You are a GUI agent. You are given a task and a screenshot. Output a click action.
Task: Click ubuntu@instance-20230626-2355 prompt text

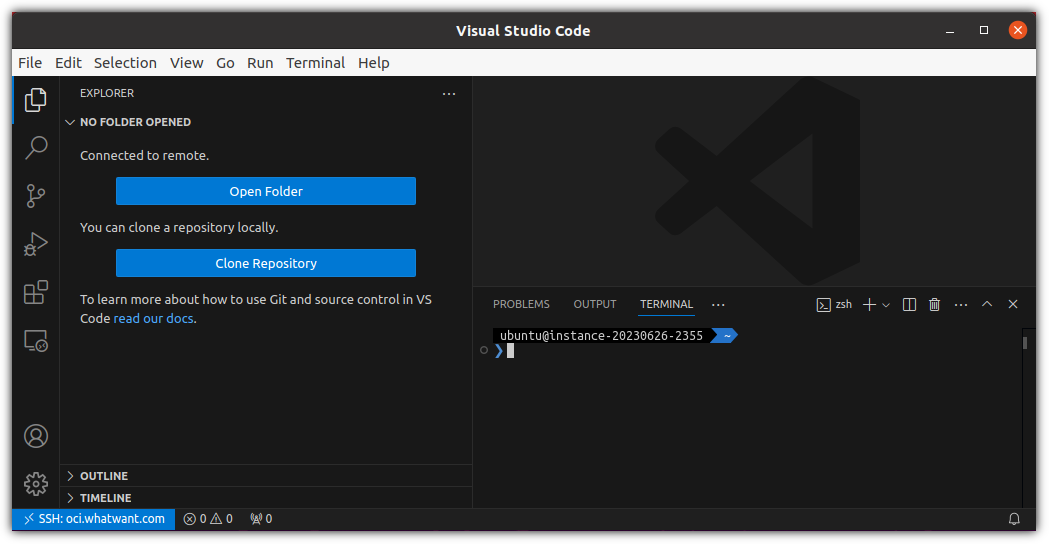coord(601,336)
